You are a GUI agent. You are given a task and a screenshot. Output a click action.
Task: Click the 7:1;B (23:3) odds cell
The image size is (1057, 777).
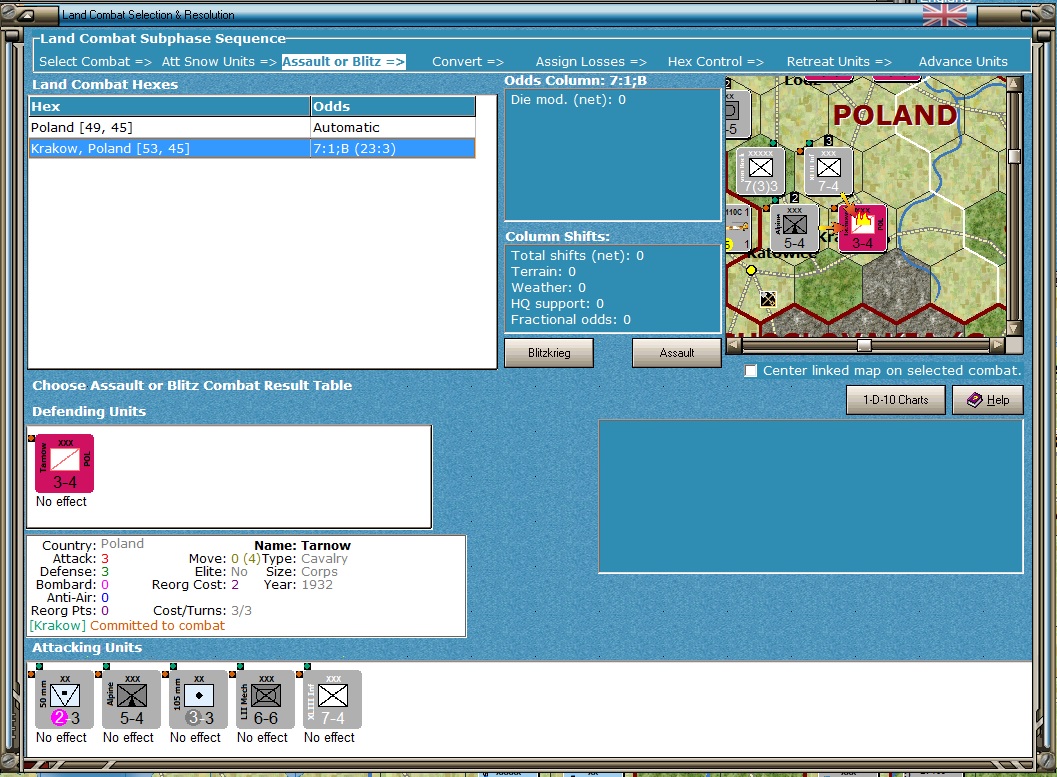tap(393, 148)
